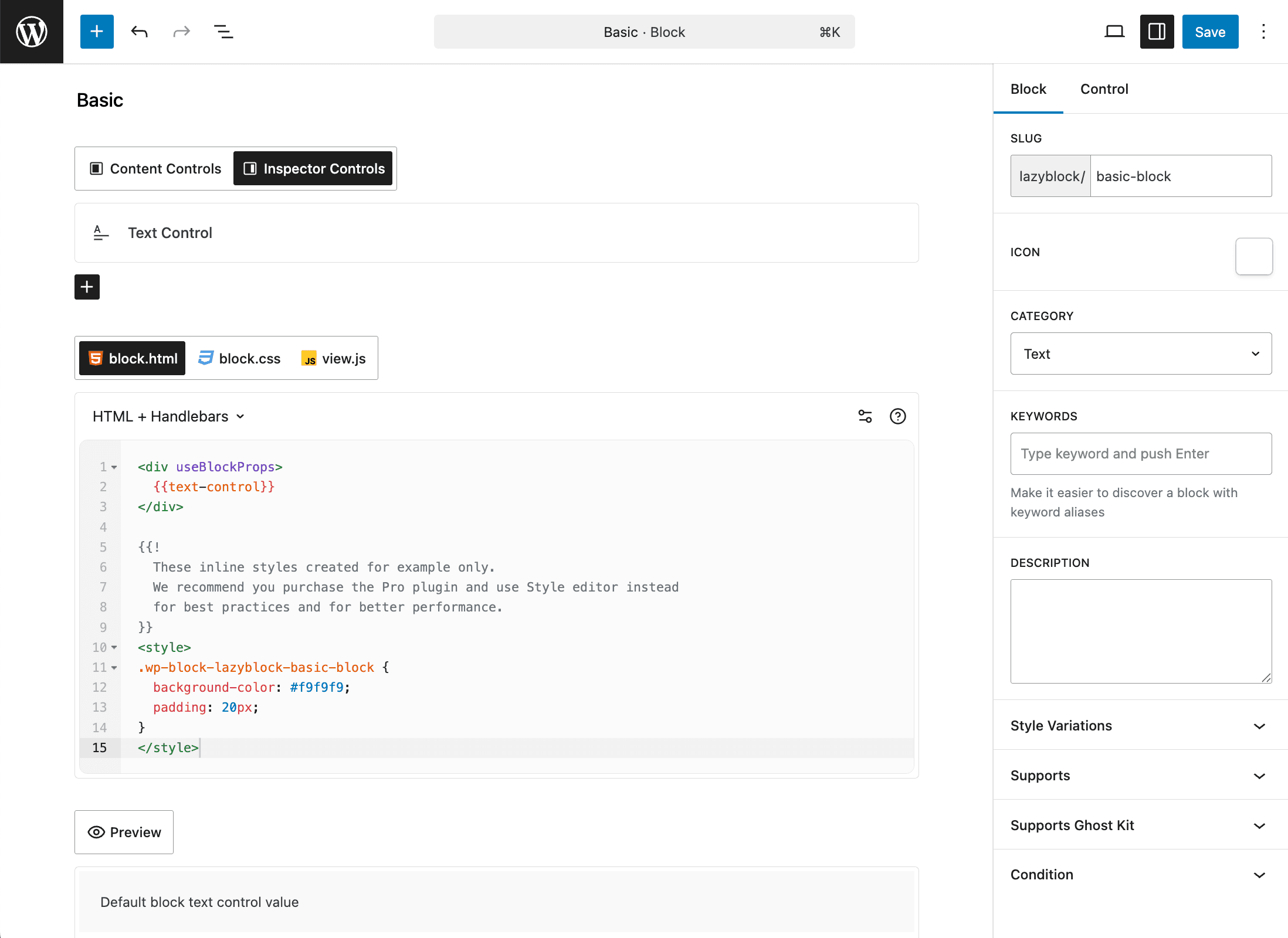Open the HTML + Handlebars language dropdown
This screenshot has width=1288, height=938.
(168, 416)
